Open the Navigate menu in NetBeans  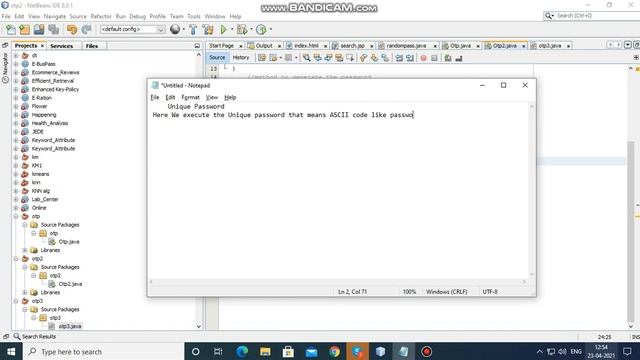coord(55,16)
